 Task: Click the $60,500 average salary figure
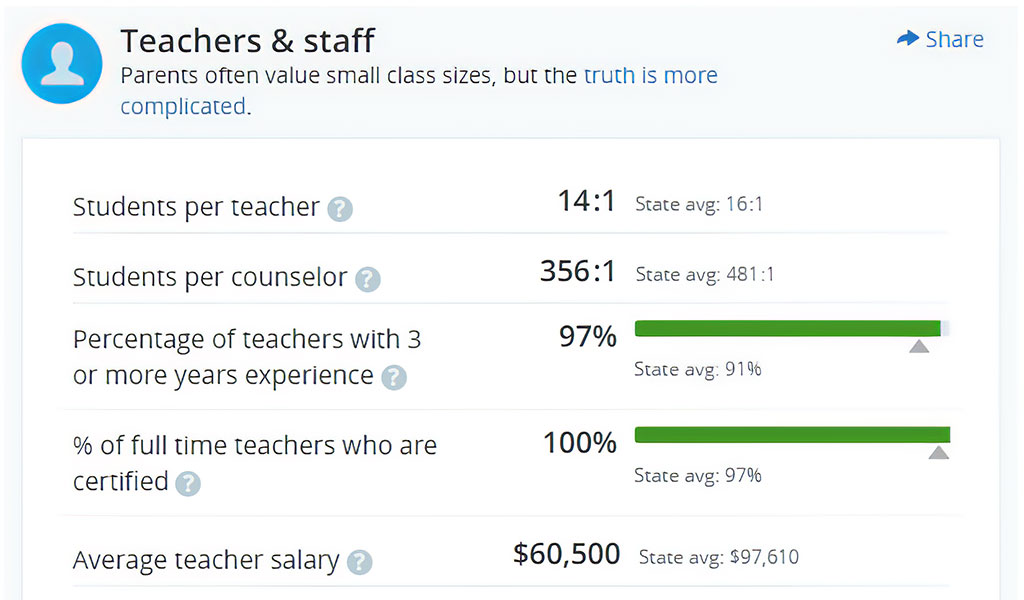566,554
